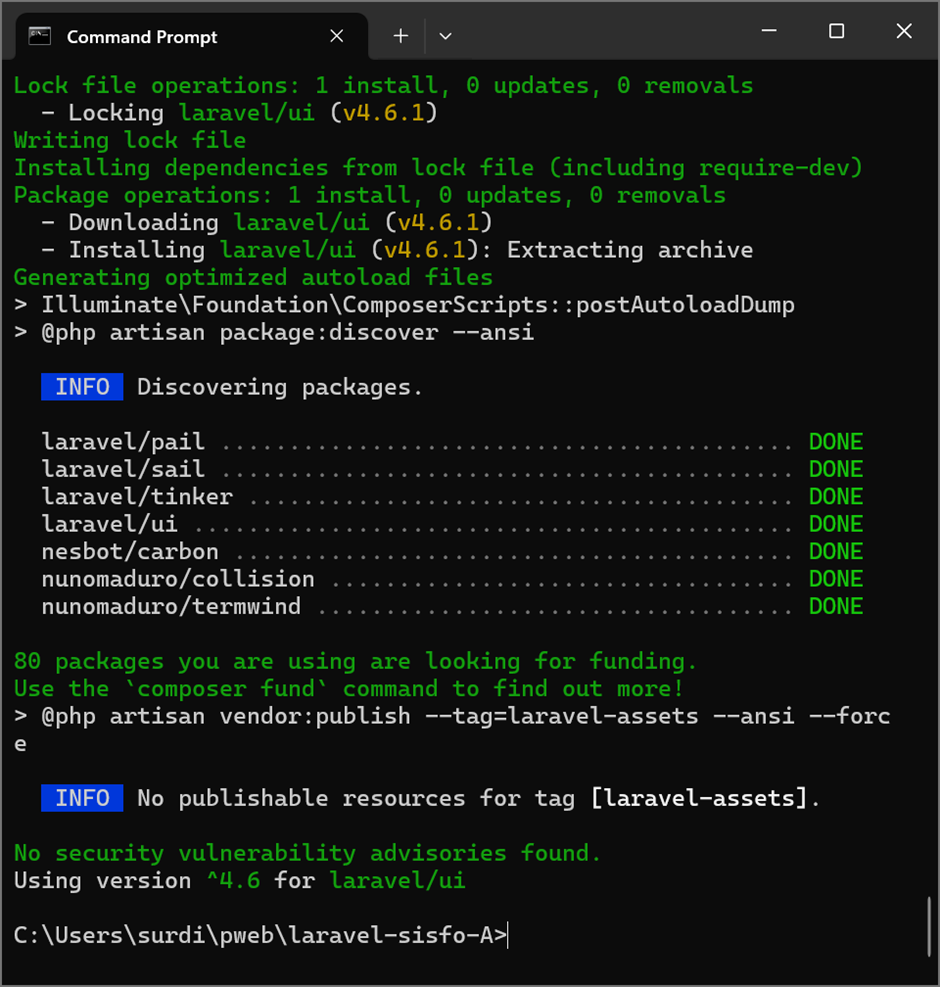
Task: Click the Command Prompt tab title text
Action: (141, 37)
